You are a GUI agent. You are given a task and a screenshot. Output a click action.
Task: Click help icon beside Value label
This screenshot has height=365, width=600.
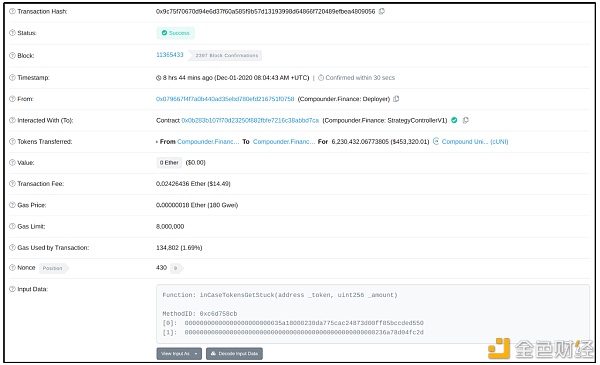[12, 163]
